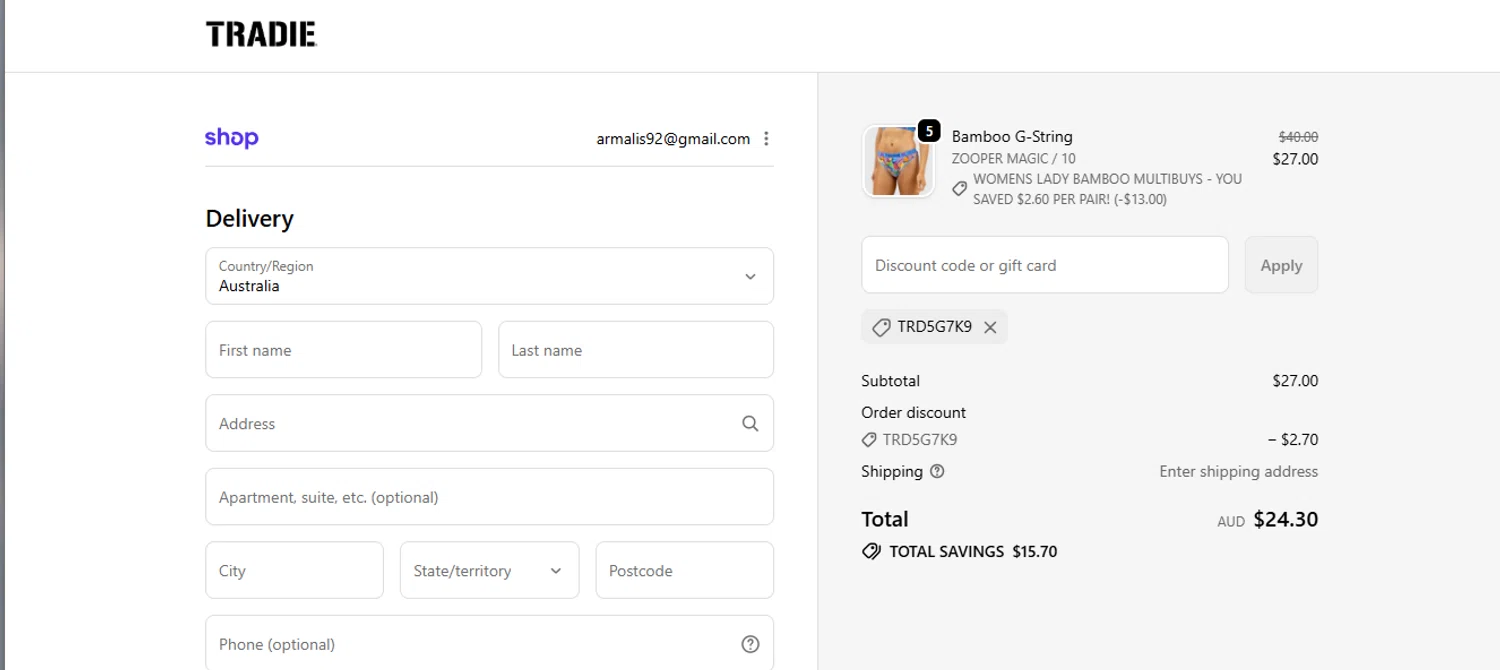Screen dimensions: 1500x670
Task: Click the Total Savings tag icon
Action: click(871, 551)
